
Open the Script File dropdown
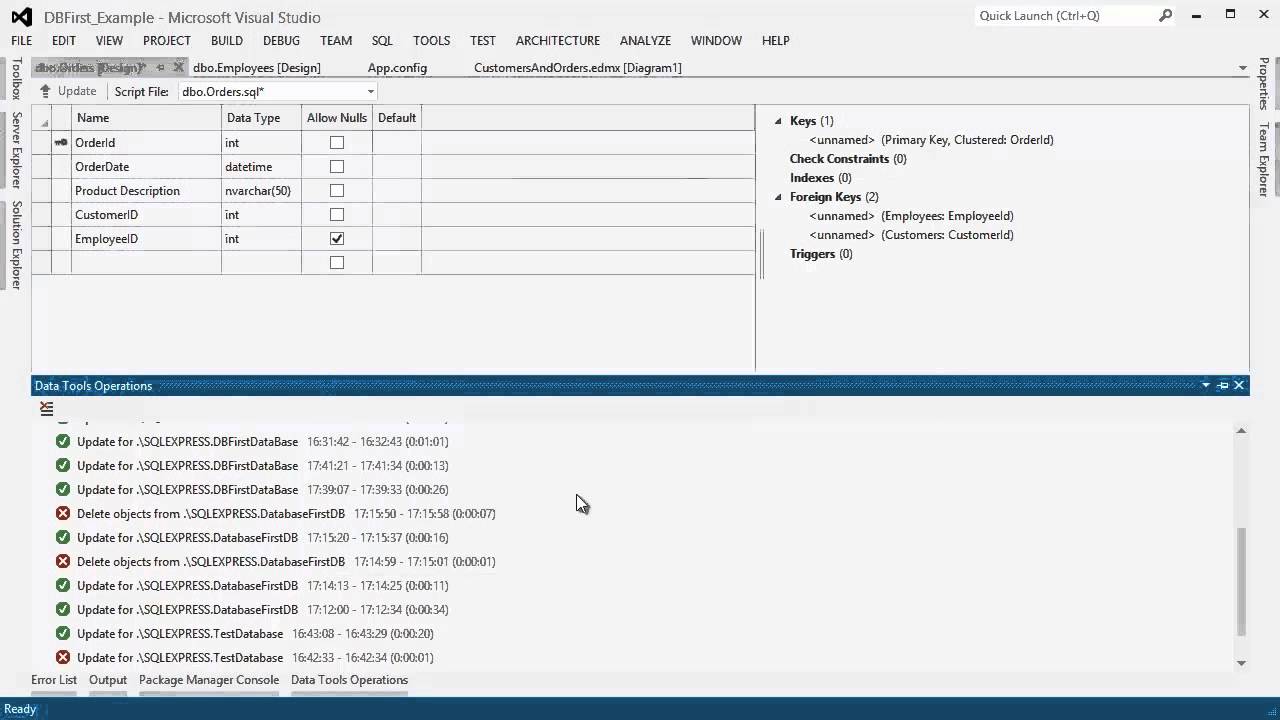click(x=370, y=92)
